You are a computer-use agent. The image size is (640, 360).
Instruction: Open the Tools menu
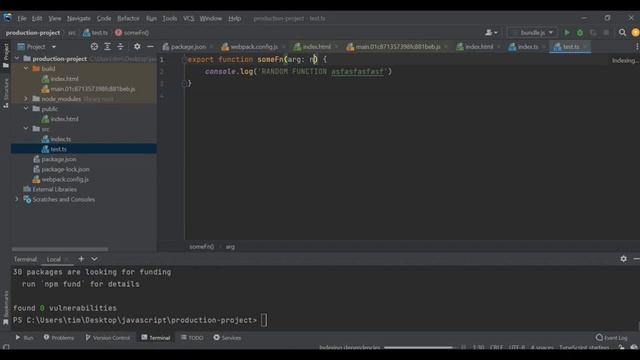click(170, 18)
